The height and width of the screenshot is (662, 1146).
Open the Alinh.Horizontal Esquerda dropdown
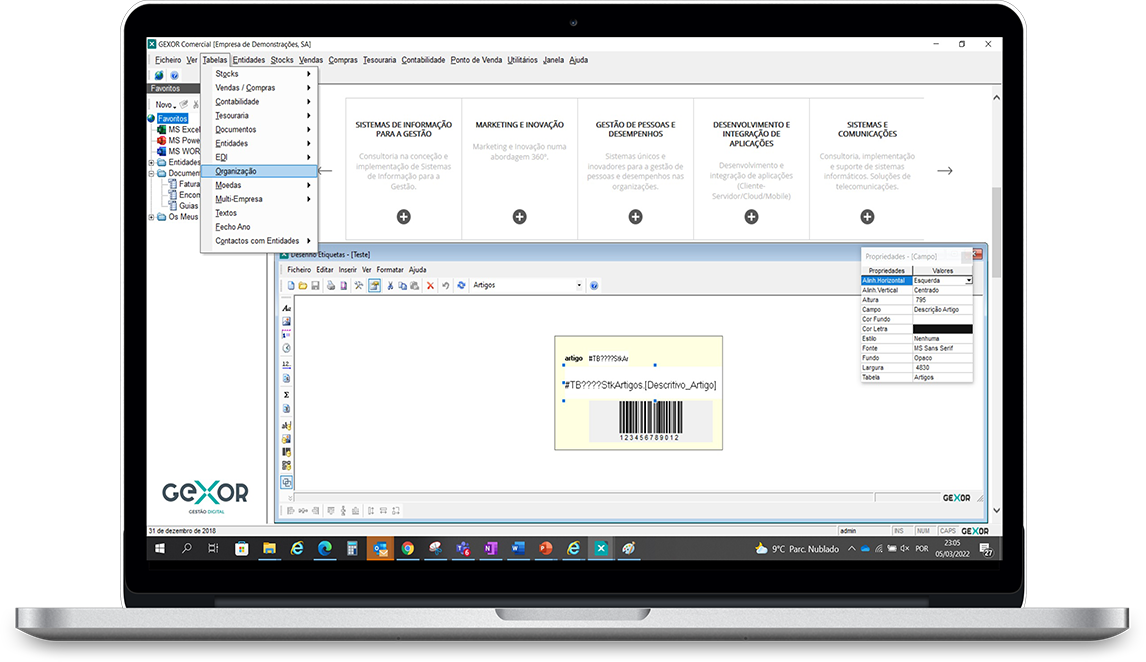(968, 281)
